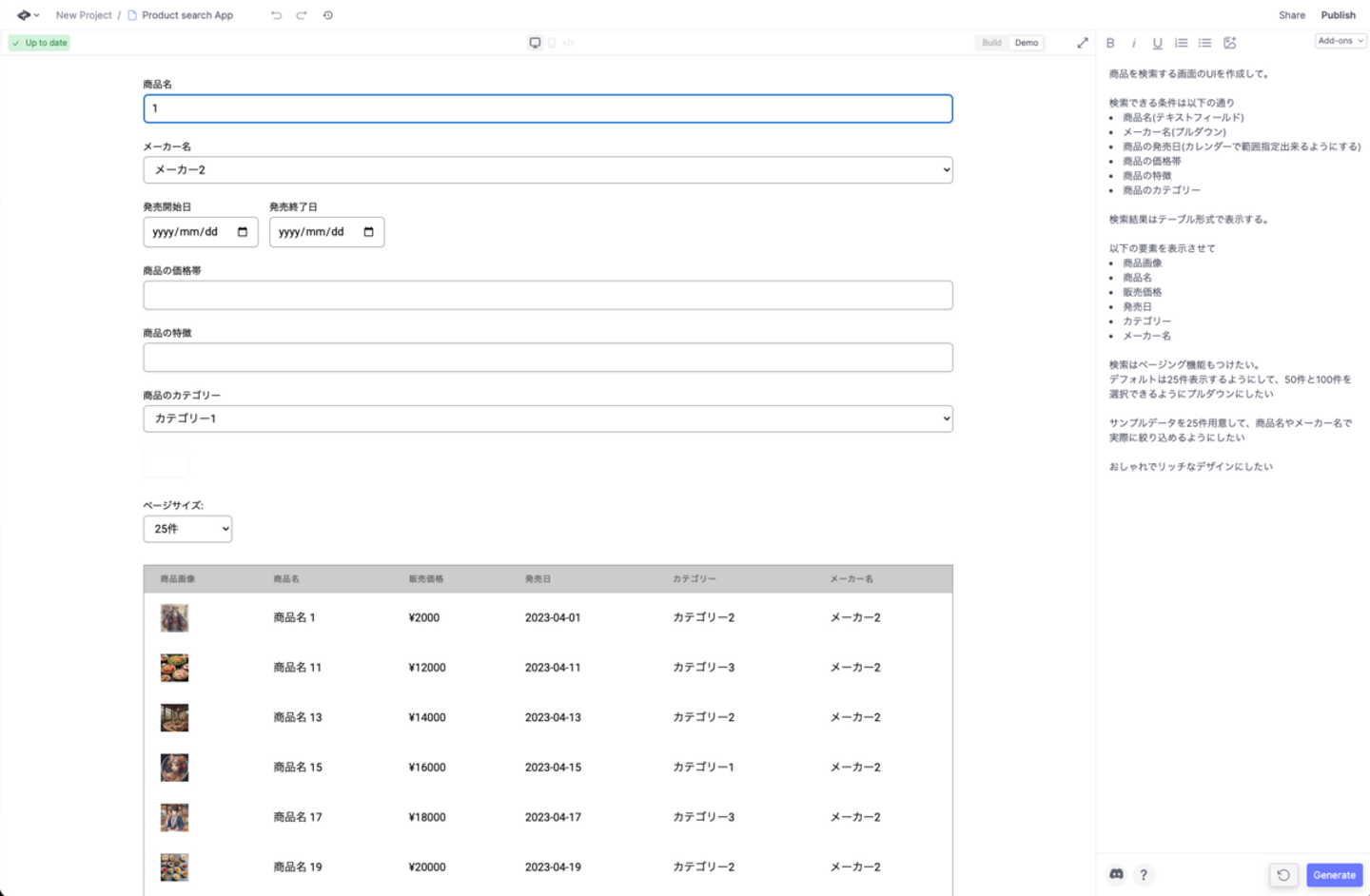Open the Add-ons dropdown
Image resolution: width=1370 pixels, height=896 pixels.
pyautogui.click(x=1341, y=41)
